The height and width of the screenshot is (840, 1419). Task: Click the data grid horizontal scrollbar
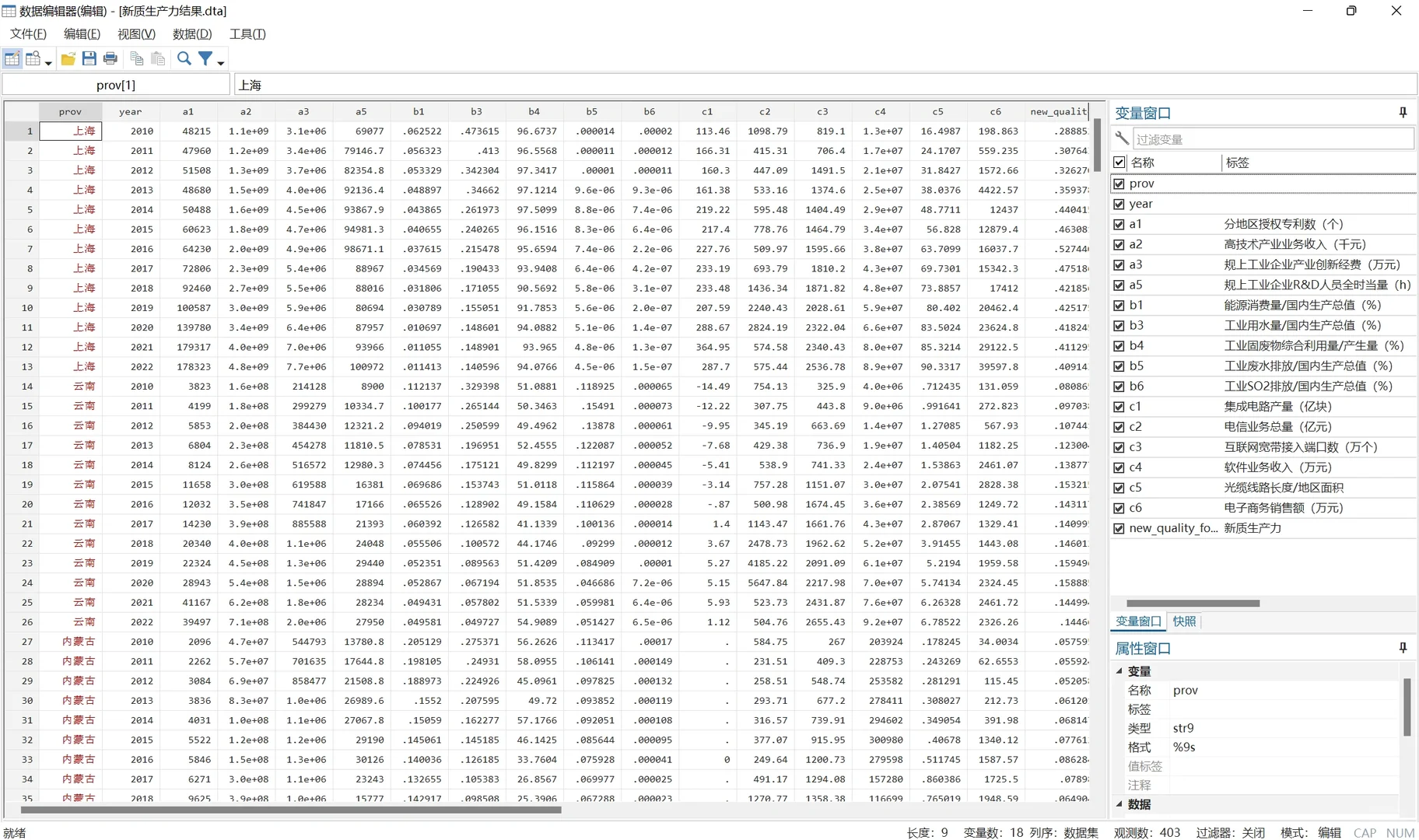(x=291, y=810)
